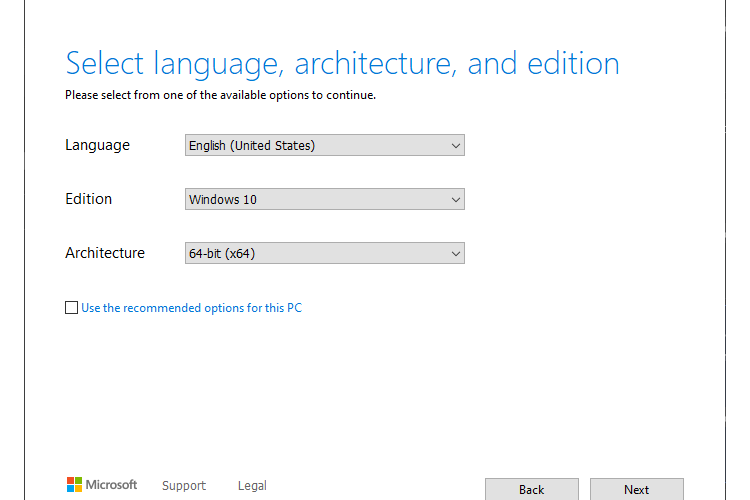Expand the Edition dropdown arrow
Screen dimensions: 750x500
(x=455, y=200)
